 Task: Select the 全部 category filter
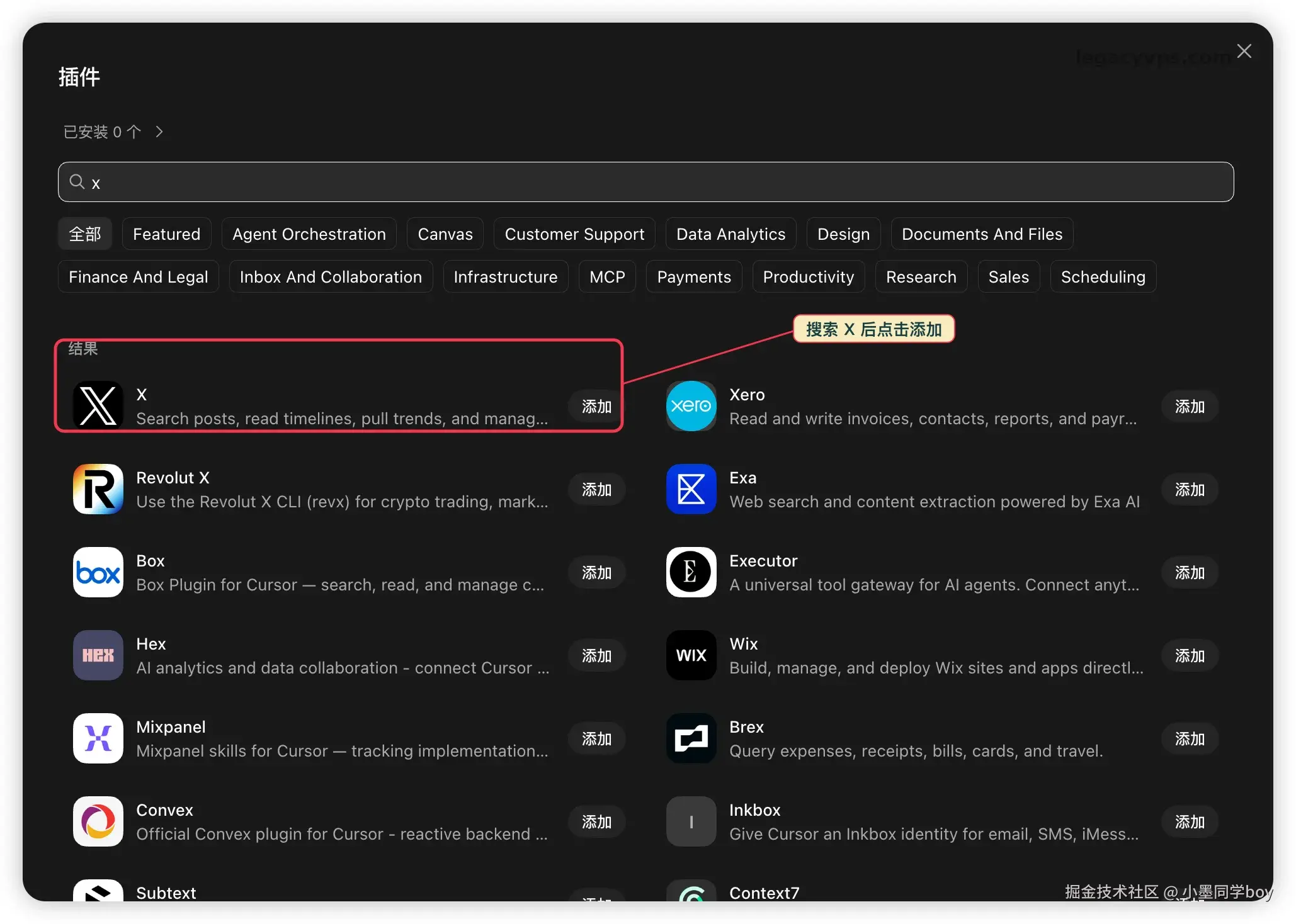[85, 234]
